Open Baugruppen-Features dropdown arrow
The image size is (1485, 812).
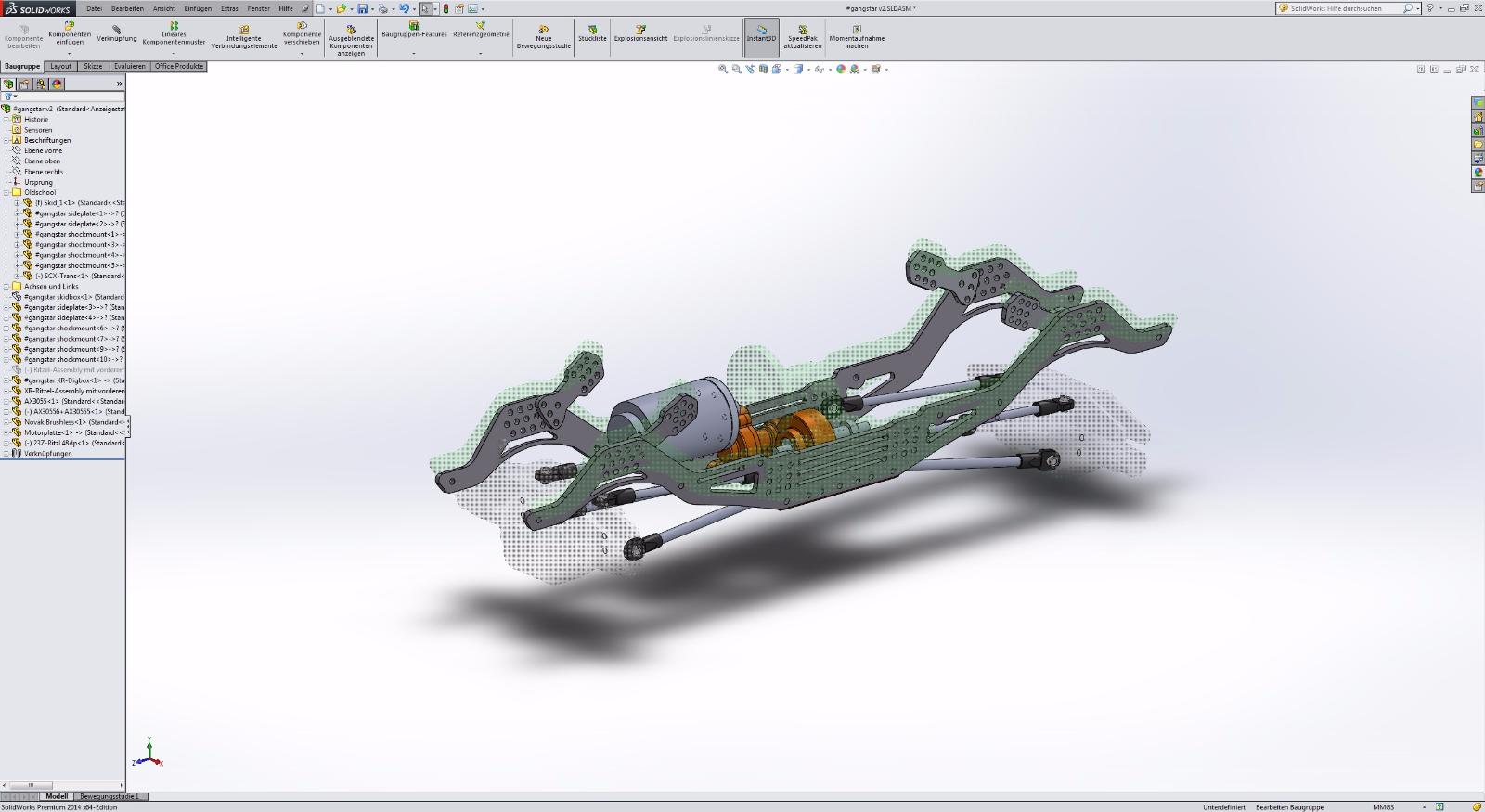[414, 53]
